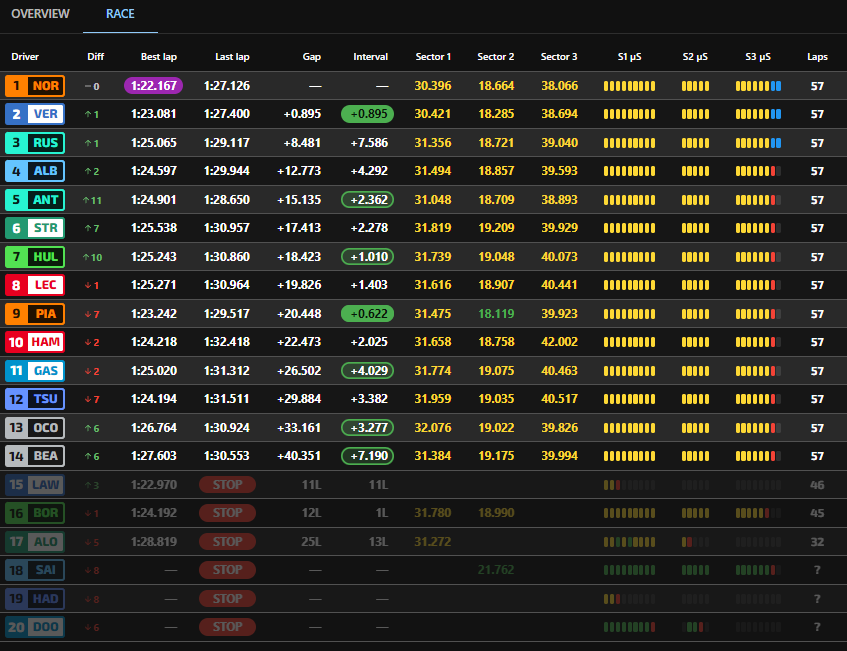This screenshot has height=651, width=847.
Task: Click the purple 1:22.167 best lap pill
Action: coord(153,86)
